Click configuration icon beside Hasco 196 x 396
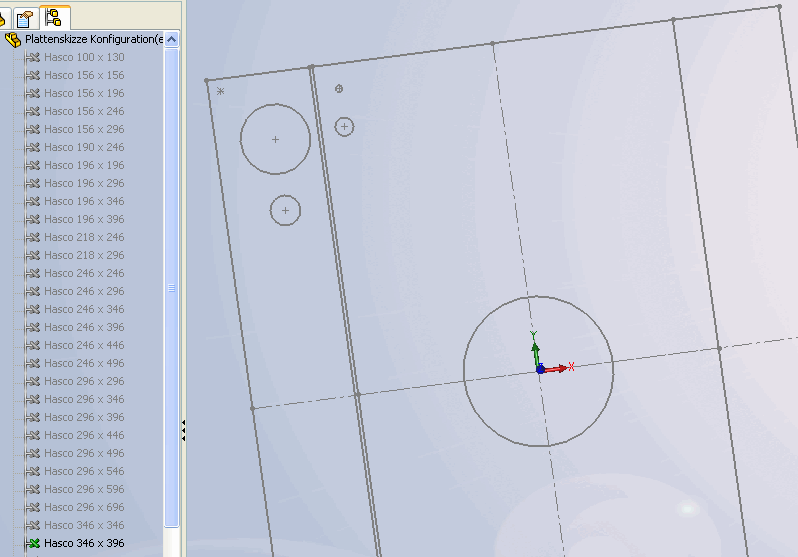798x557 pixels. point(33,219)
